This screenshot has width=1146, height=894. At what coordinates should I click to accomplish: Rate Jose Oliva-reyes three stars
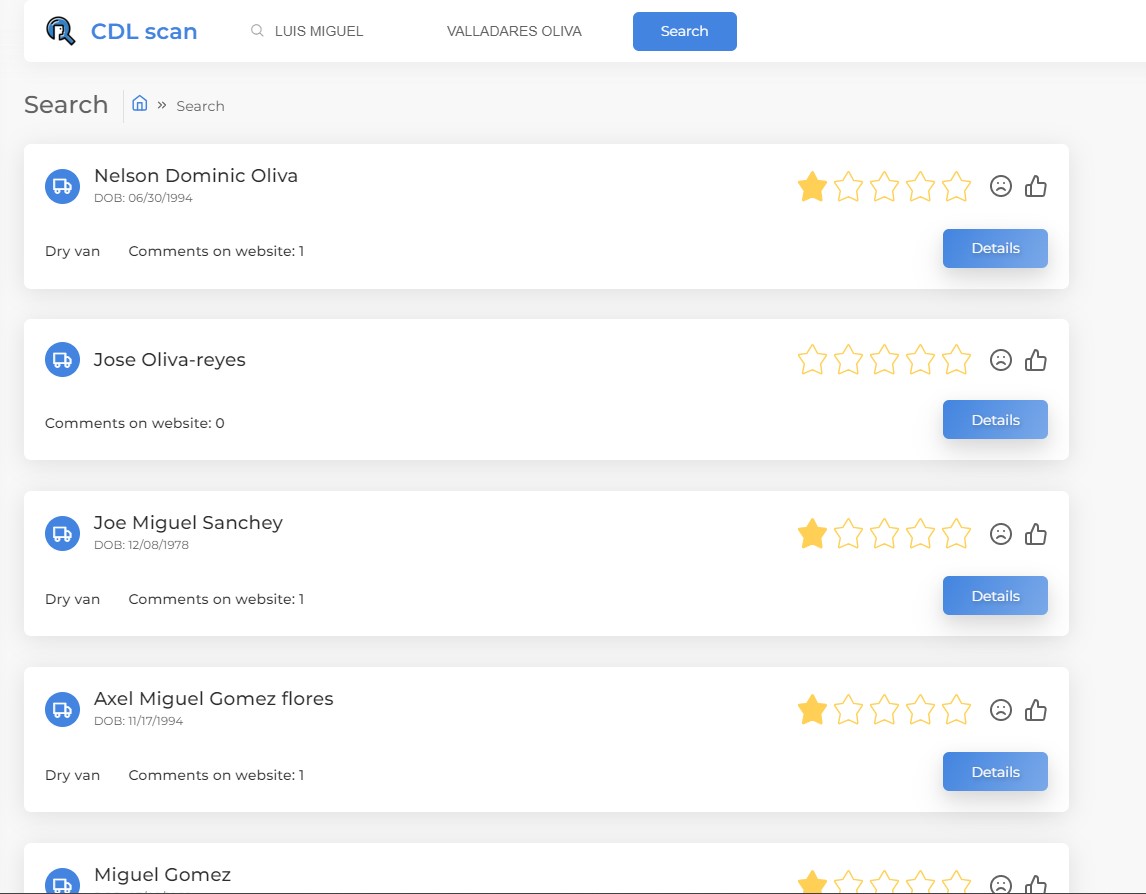coord(884,360)
